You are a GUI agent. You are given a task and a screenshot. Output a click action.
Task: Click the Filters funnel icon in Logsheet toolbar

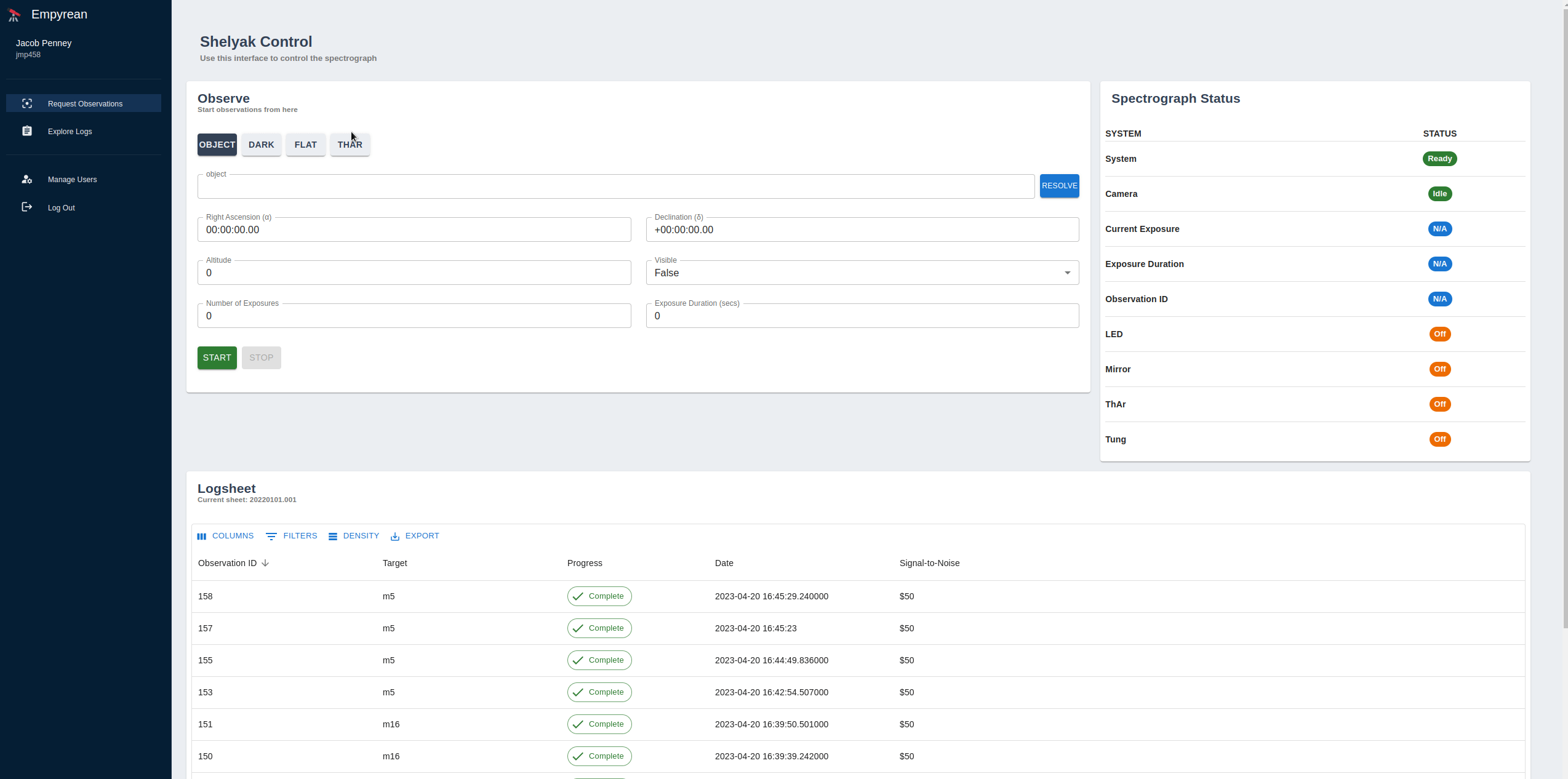point(271,537)
